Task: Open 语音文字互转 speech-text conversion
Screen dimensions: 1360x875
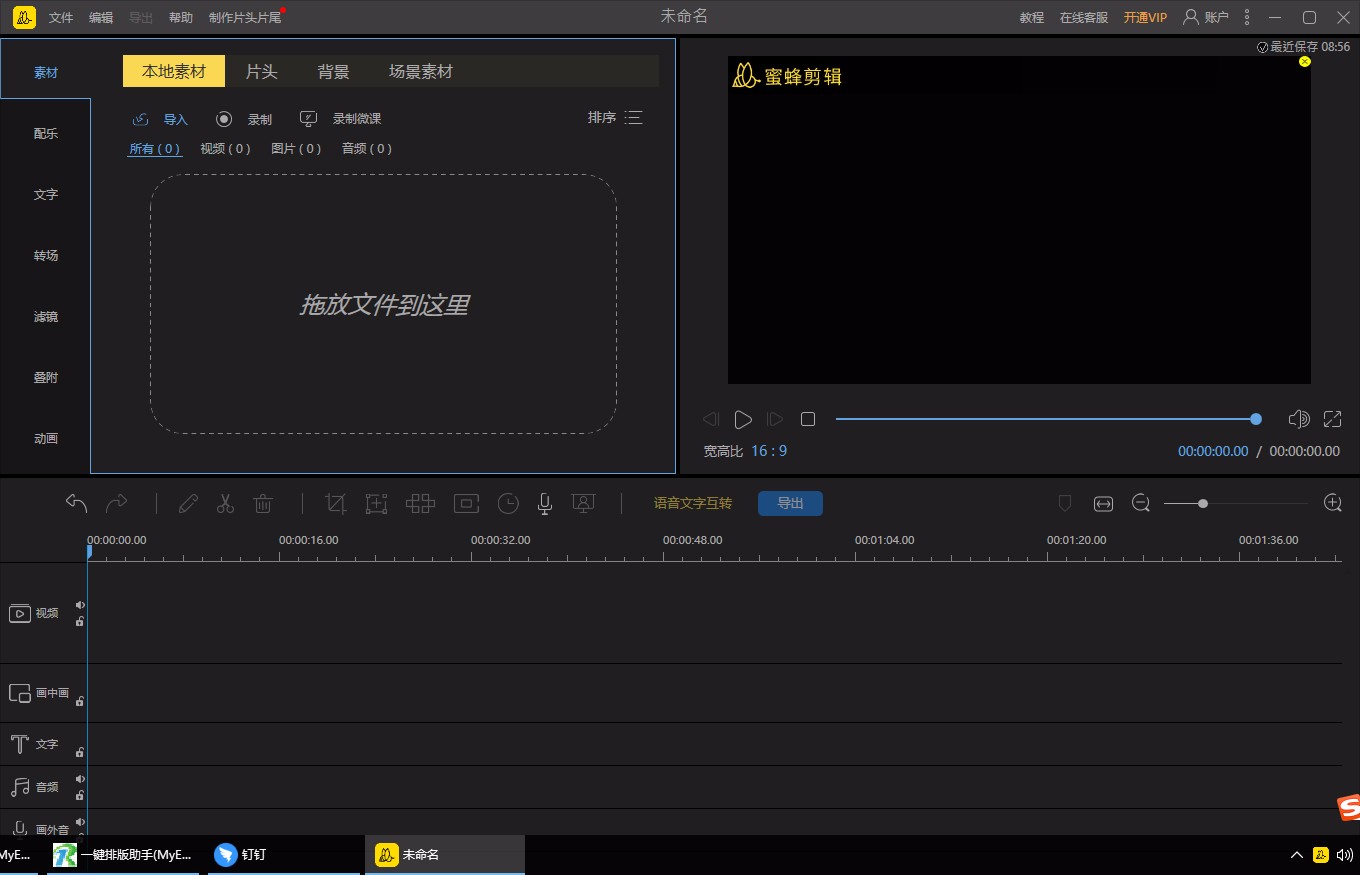Action: (x=693, y=503)
